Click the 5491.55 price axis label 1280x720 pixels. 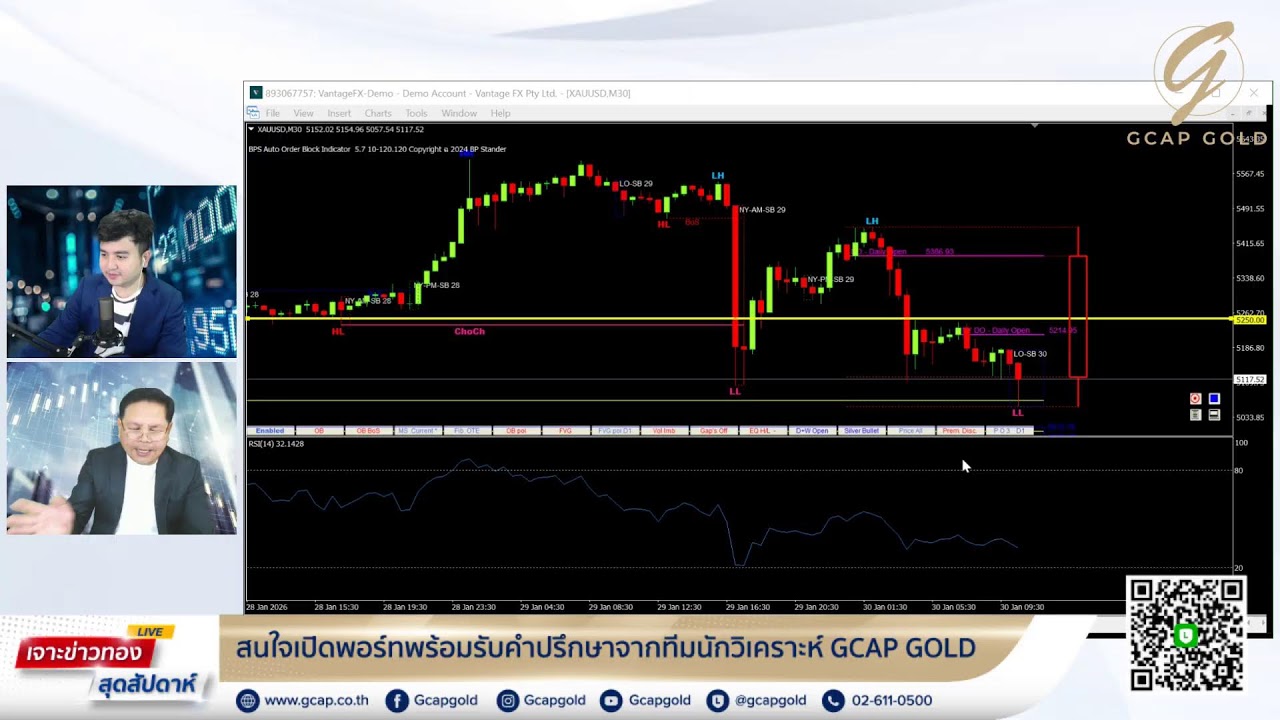[1250, 209]
